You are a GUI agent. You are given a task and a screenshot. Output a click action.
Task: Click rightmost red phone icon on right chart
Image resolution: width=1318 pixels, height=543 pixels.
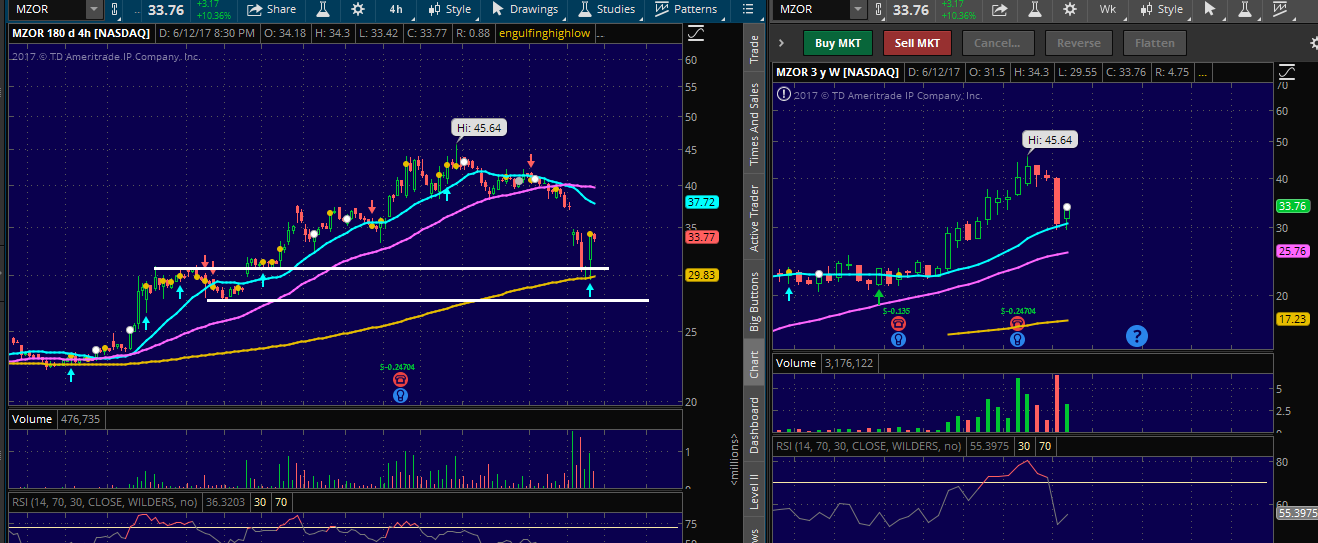tap(1016, 323)
